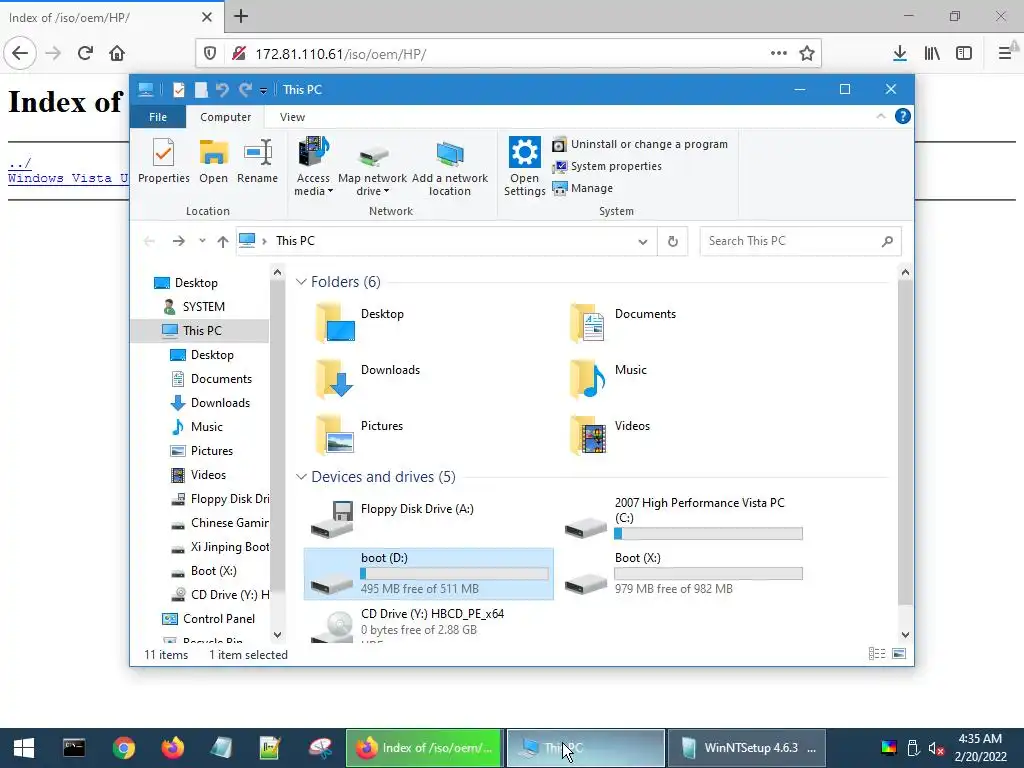This screenshot has width=1024, height=768.
Task: Select Control Panel in navigation pane
Action: tap(219, 619)
